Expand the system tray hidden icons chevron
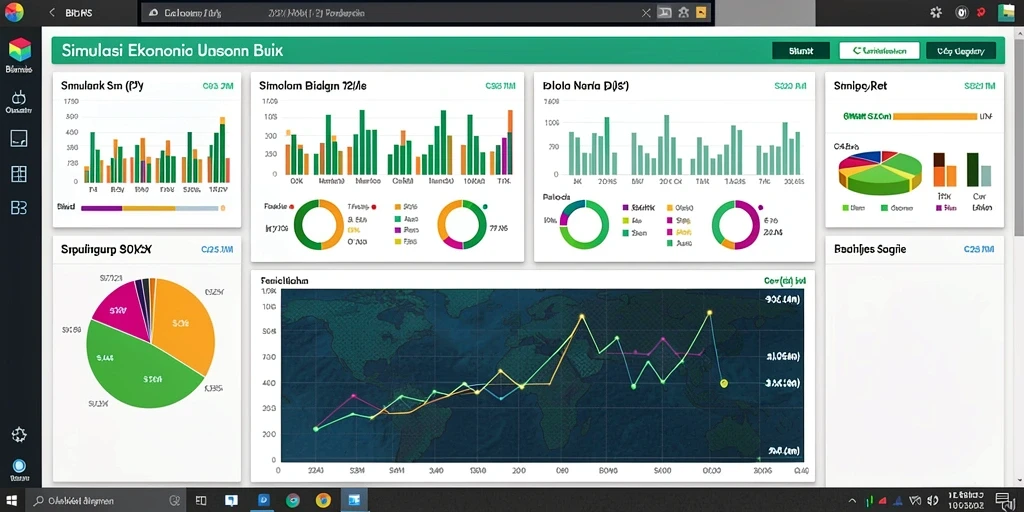 [x=853, y=501]
